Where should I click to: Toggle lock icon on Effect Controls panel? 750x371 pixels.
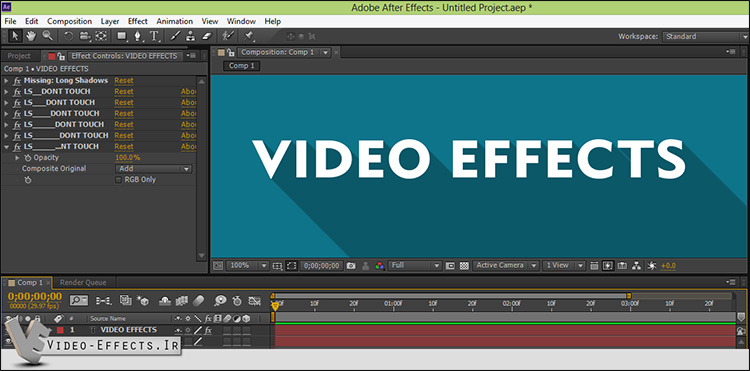click(x=61, y=56)
